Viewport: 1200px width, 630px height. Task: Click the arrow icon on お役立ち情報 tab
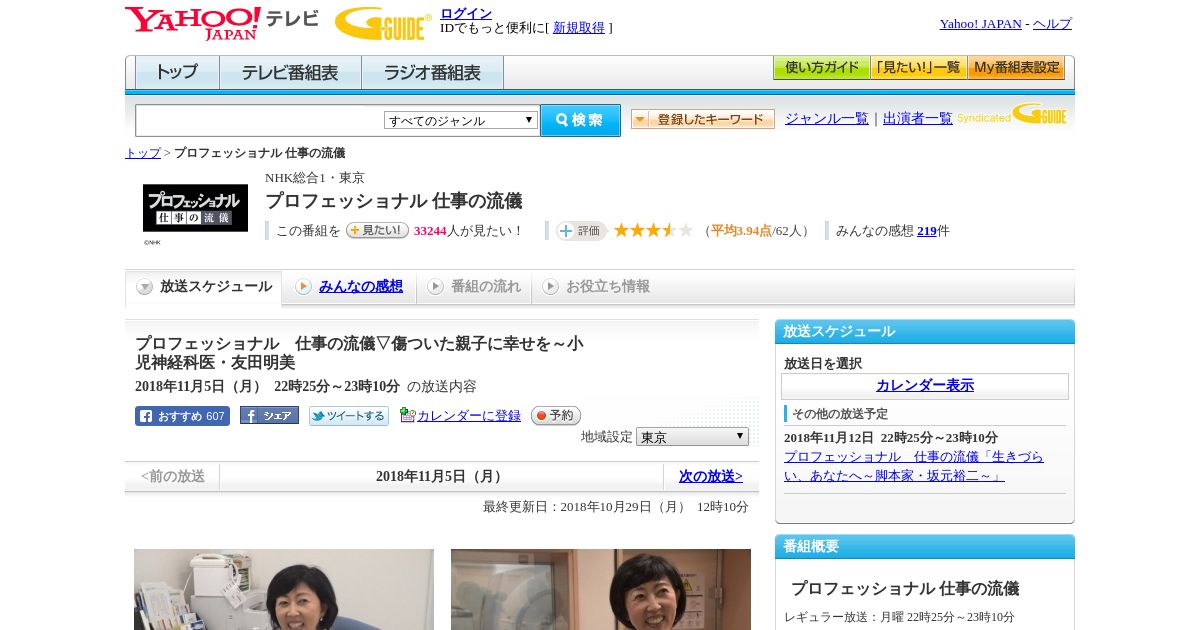coord(550,287)
